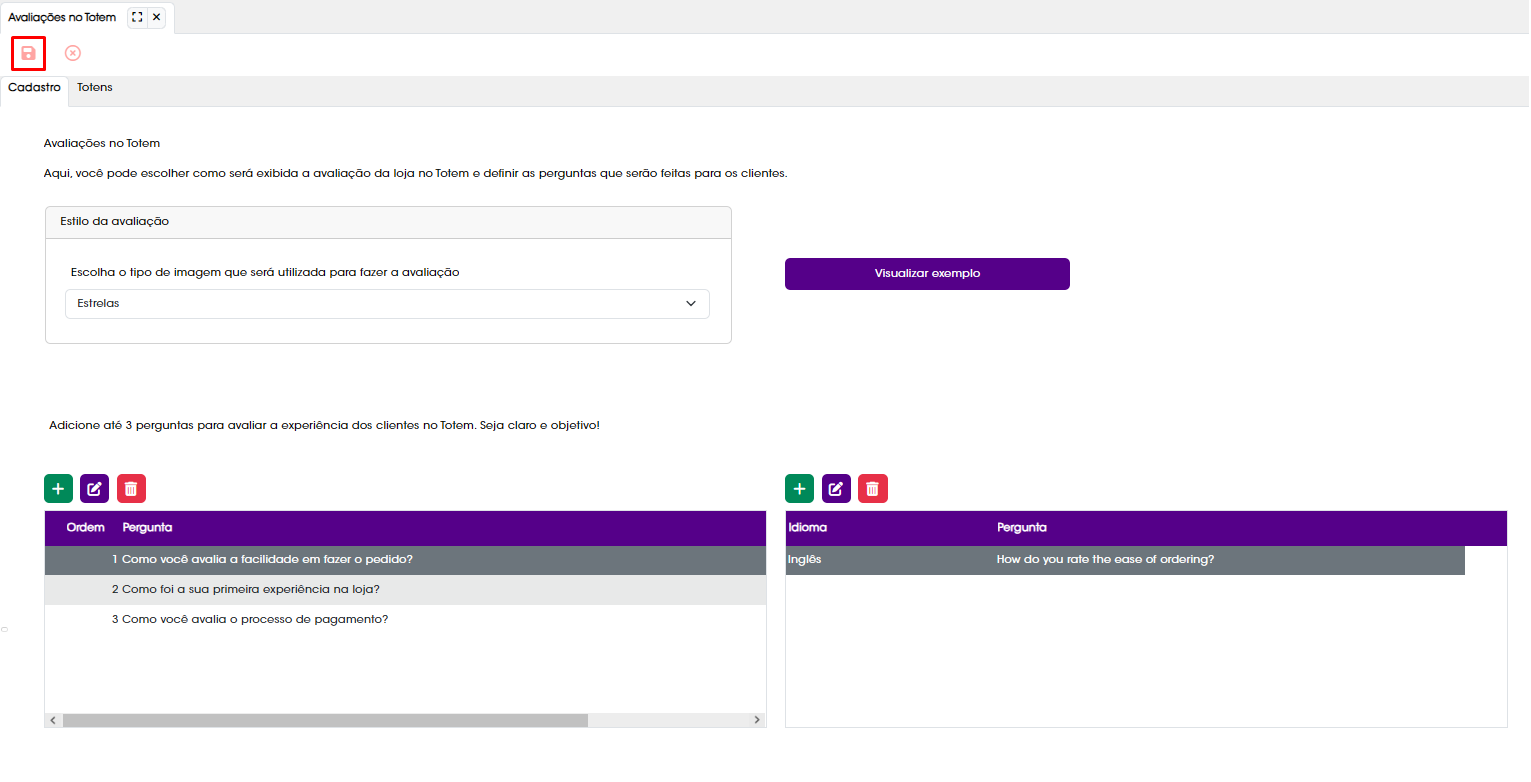Click the left arrow of horizontal scrollbar
This screenshot has height=782, width=1531.
tap(53, 720)
